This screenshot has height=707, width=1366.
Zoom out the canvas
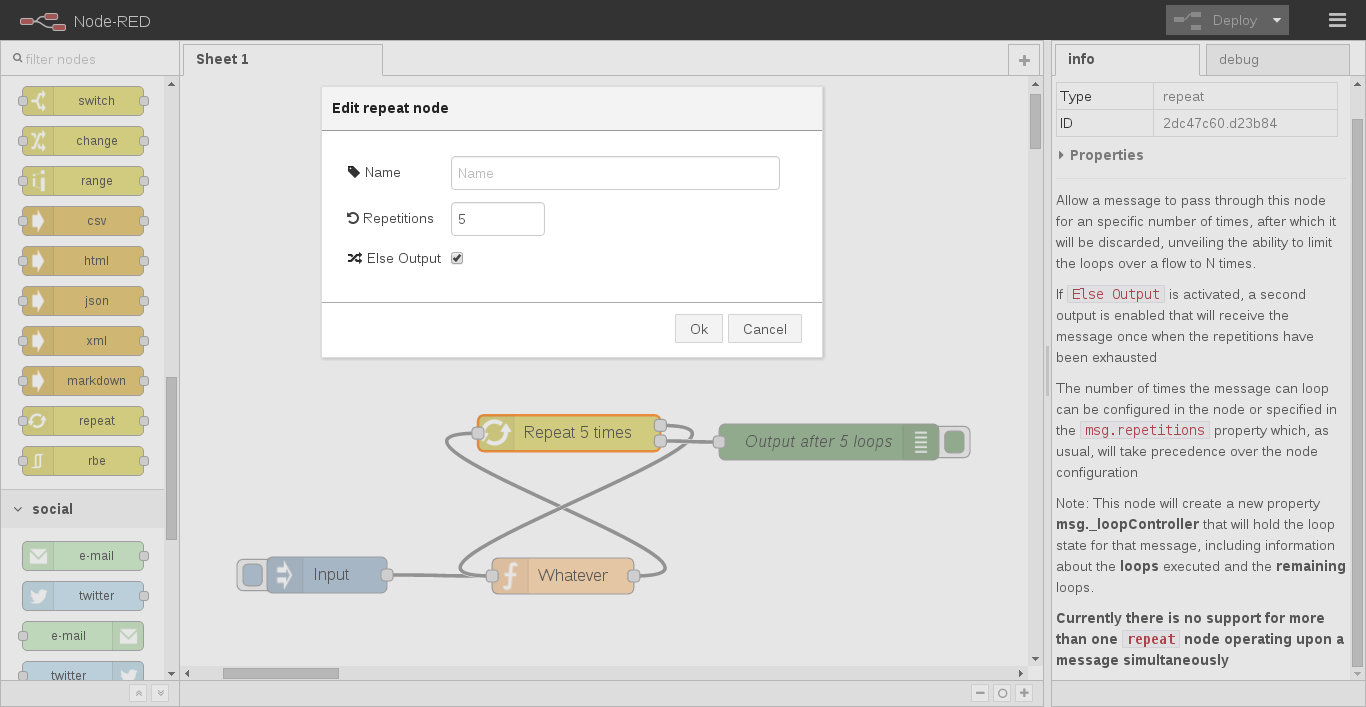[x=980, y=693]
